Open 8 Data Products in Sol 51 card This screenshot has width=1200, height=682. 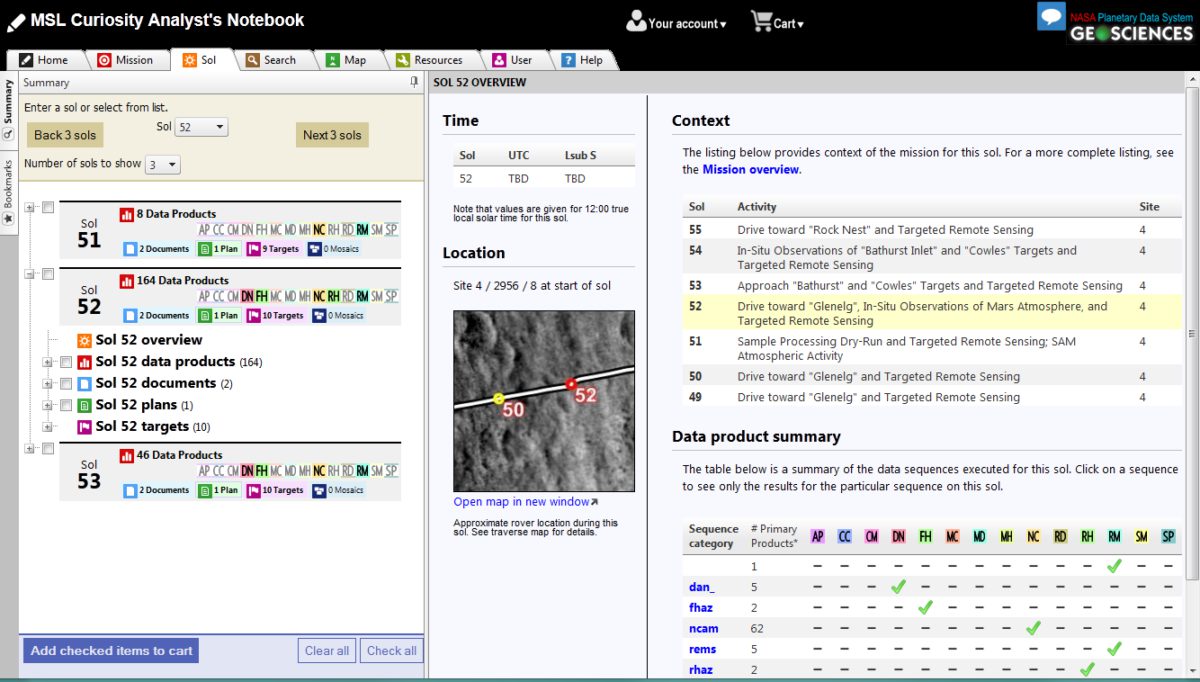[168, 213]
